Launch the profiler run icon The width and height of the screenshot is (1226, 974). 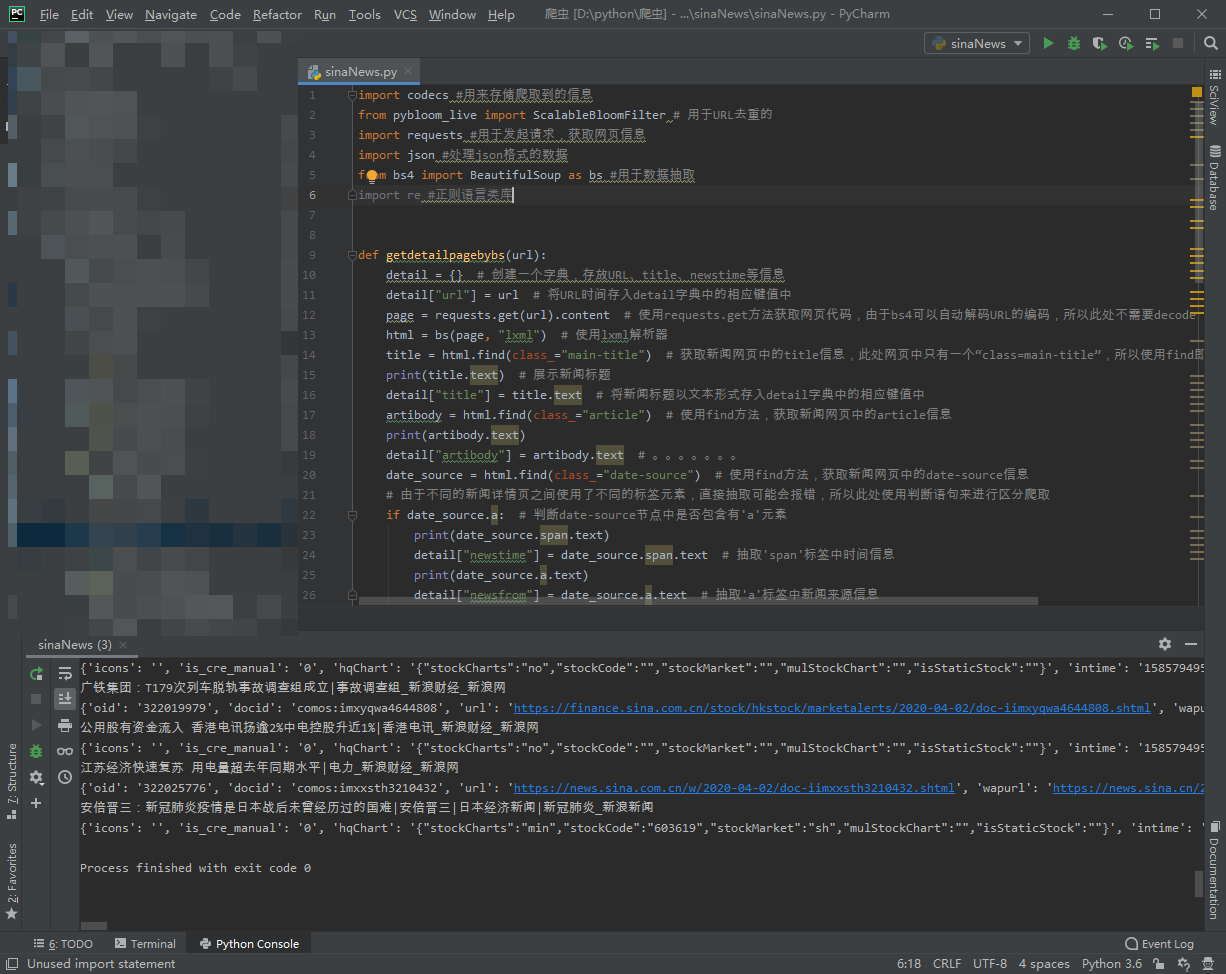point(1126,43)
